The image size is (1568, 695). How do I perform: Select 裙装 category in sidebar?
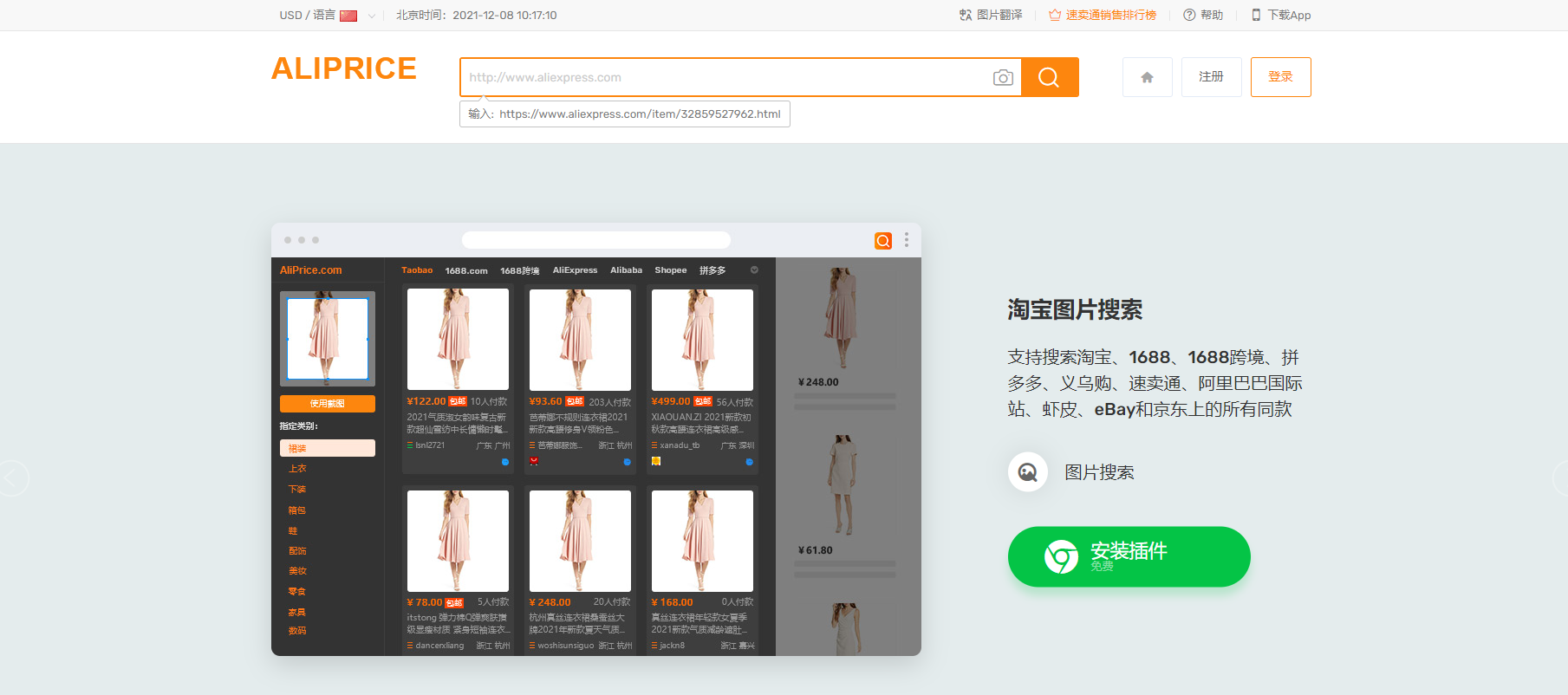pyautogui.click(x=328, y=448)
